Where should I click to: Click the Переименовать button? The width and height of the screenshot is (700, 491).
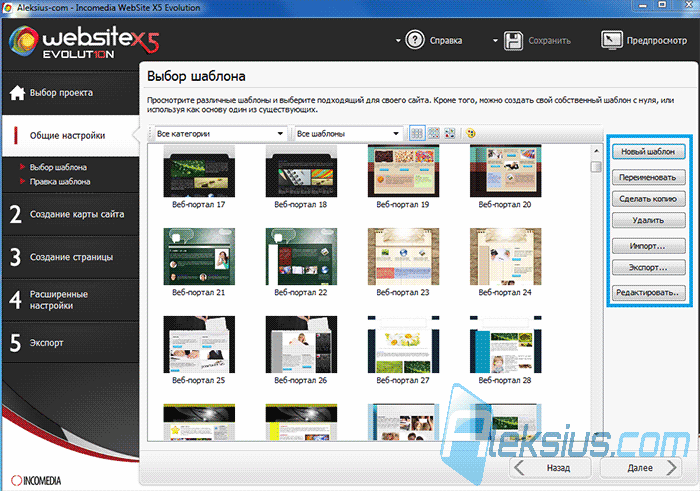point(648,177)
